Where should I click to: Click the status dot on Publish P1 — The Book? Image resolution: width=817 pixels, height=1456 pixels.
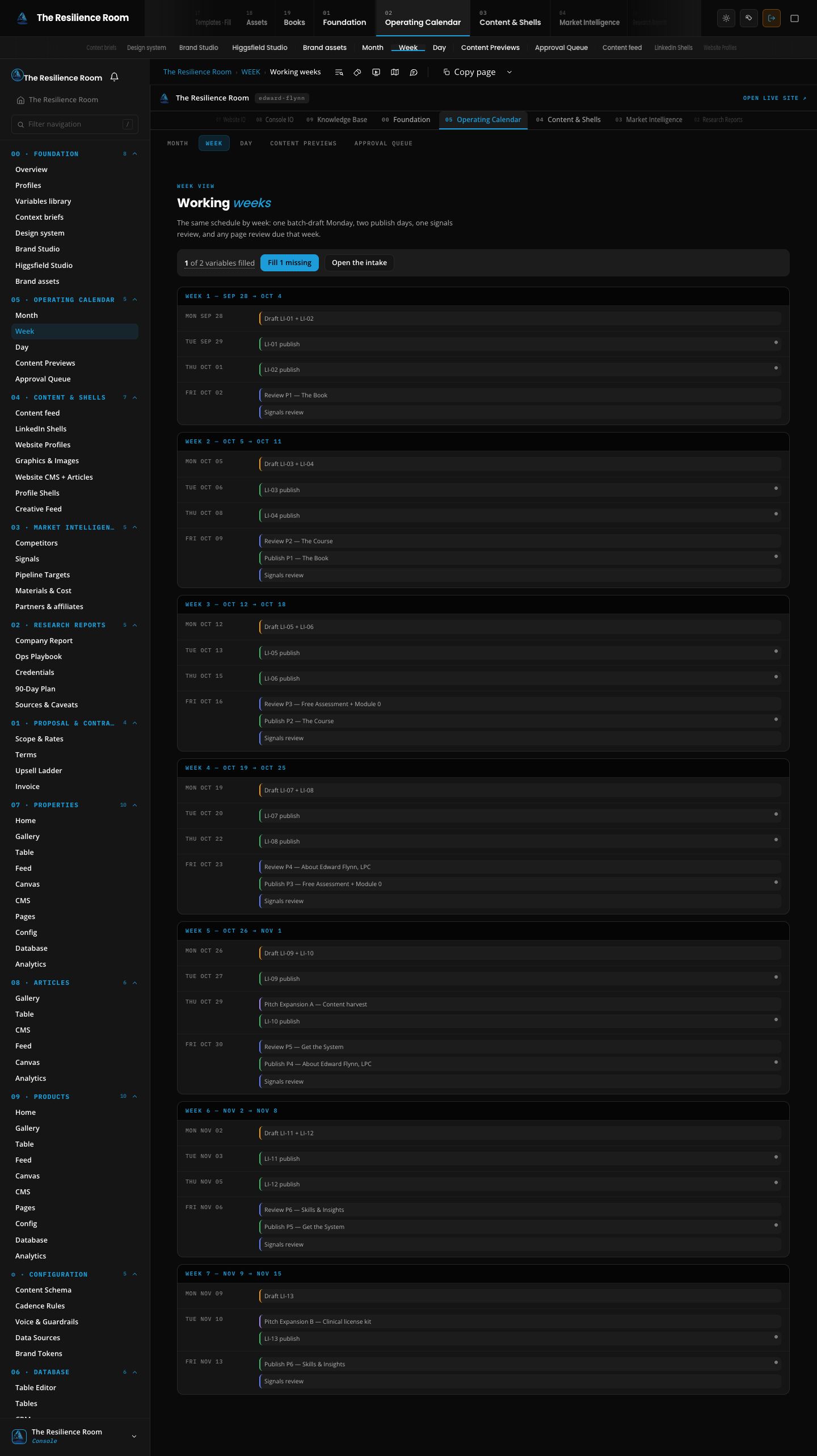coord(776,556)
